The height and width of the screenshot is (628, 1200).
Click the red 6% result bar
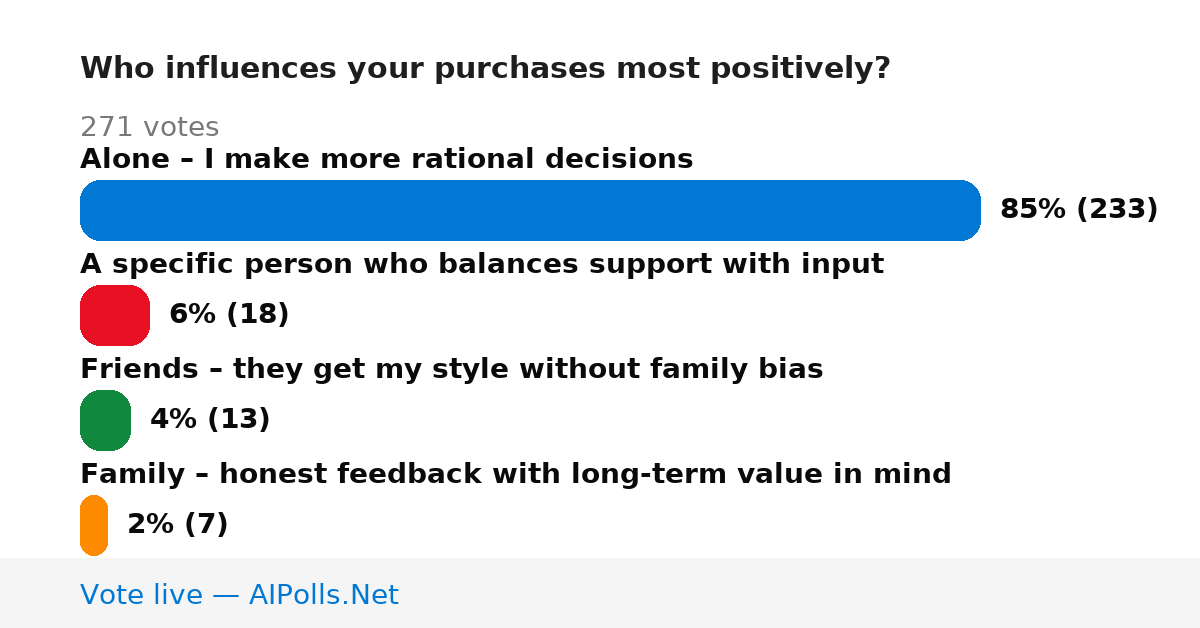[x=115, y=315]
